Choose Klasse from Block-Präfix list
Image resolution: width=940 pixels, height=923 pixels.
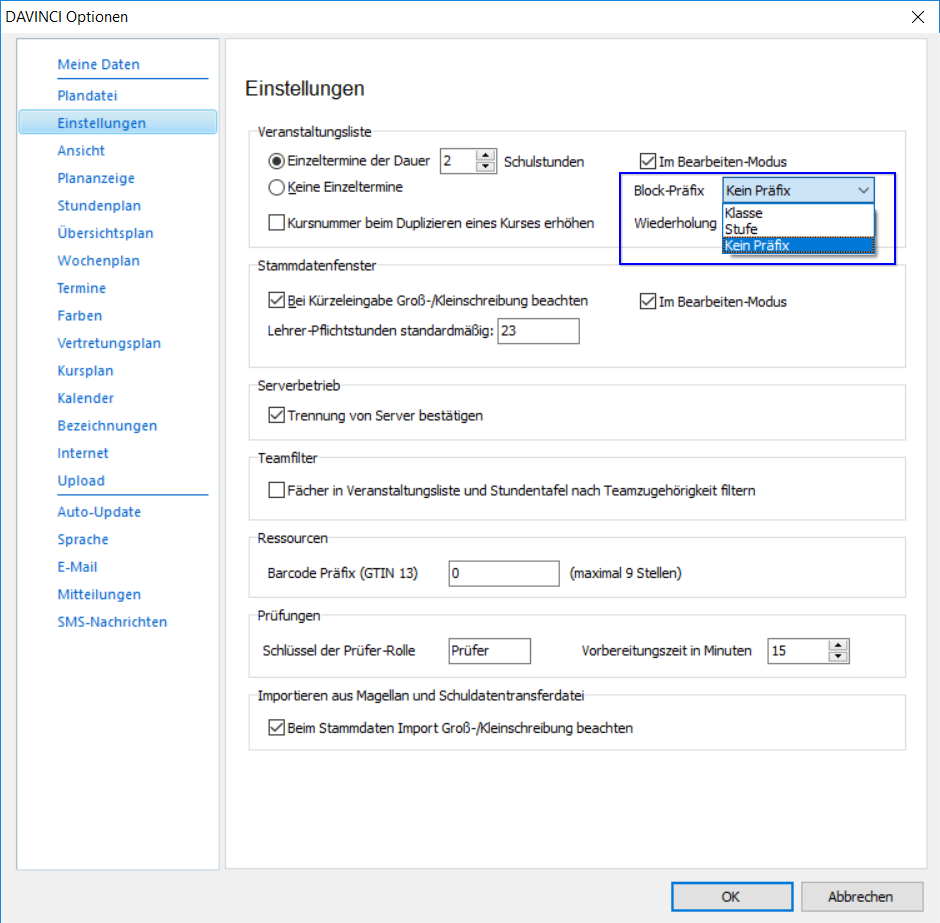pos(798,213)
